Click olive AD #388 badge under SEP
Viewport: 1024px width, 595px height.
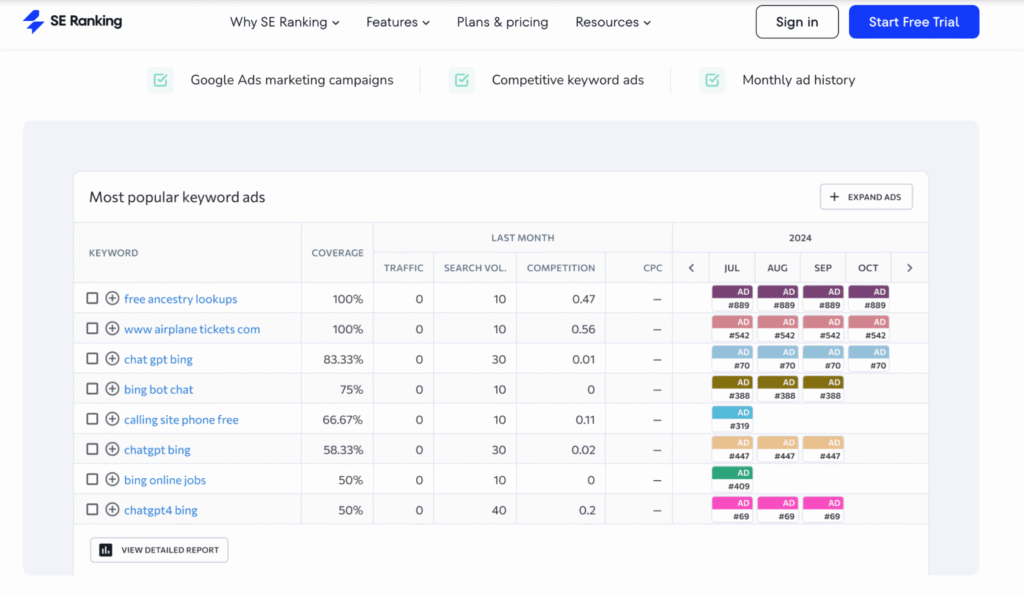click(x=823, y=389)
